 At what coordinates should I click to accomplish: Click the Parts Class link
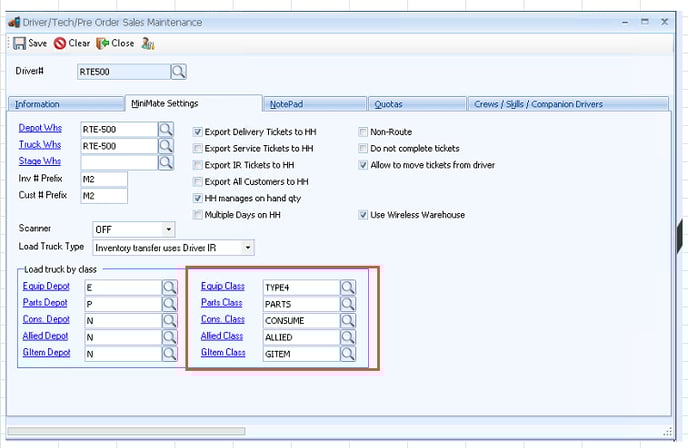(222, 303)
